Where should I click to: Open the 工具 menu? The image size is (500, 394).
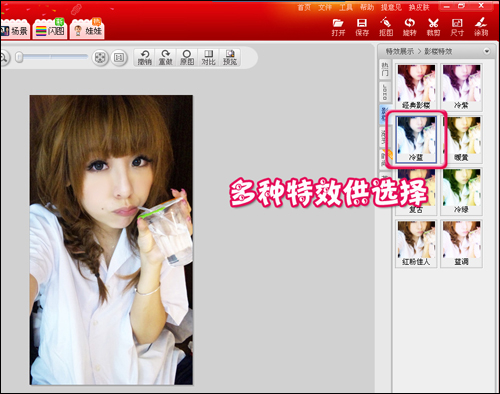(x=346, y=7)
